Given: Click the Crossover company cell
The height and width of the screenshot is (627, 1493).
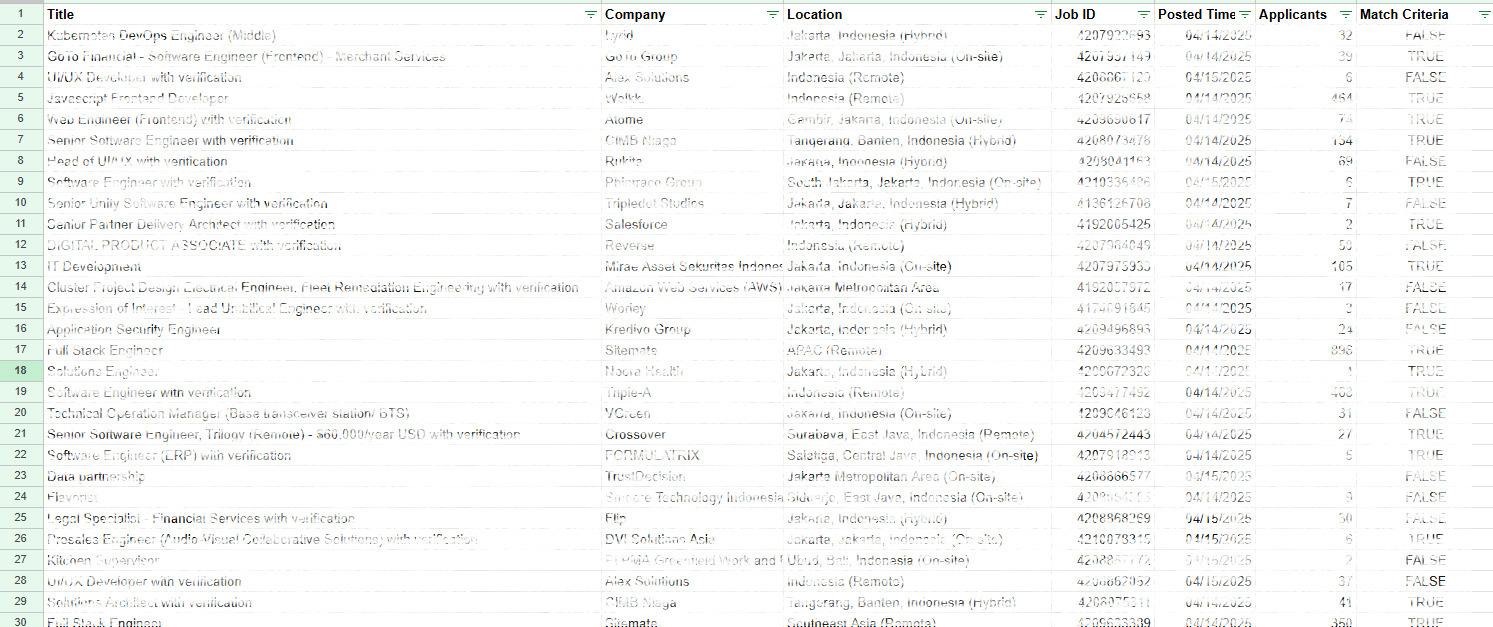Looking at the screenshot, I should pyautogui.click(x=692, y=434).
